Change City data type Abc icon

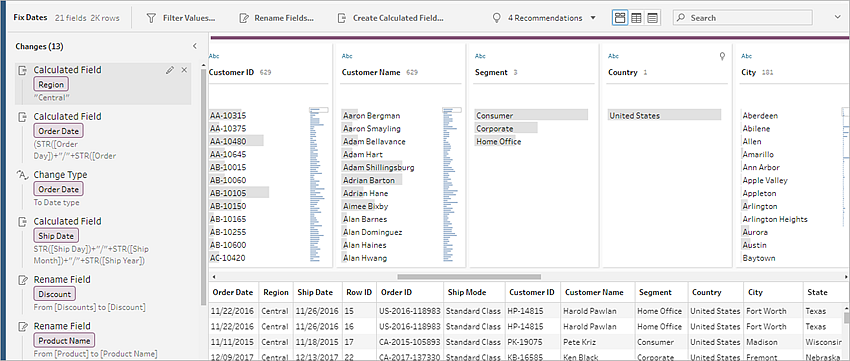point(746,56)
